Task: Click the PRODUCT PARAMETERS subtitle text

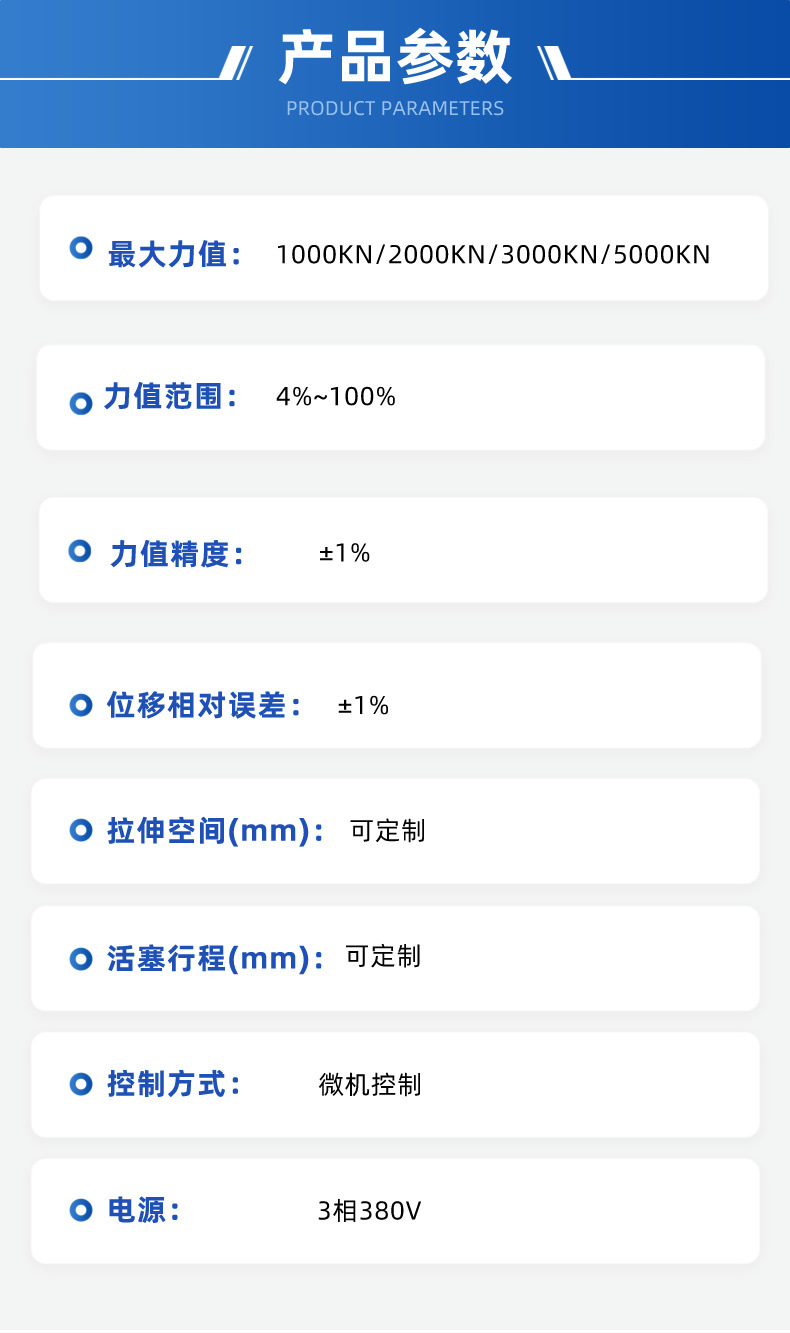Action: coord(395,108)
